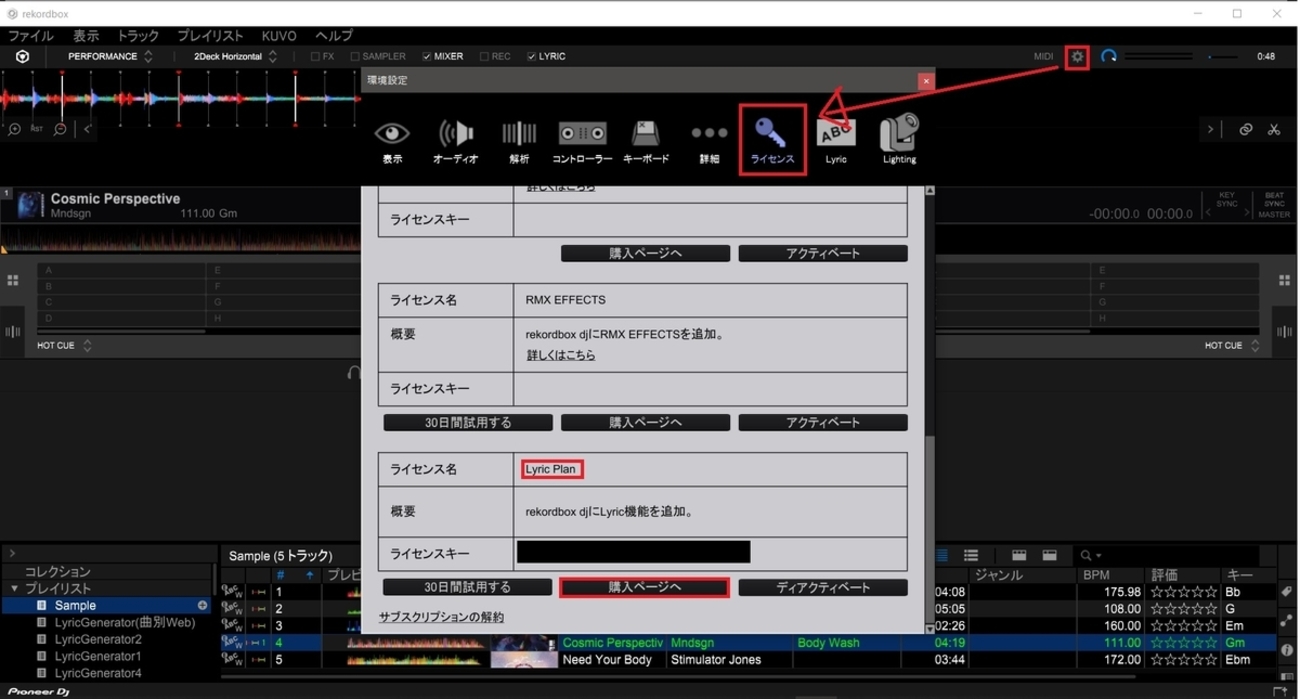Open the コントローラー controller preferences tab
Image resolution: width=1300 pixels, height=699 pixels.
pyautogui.click(x=582, y=140)
